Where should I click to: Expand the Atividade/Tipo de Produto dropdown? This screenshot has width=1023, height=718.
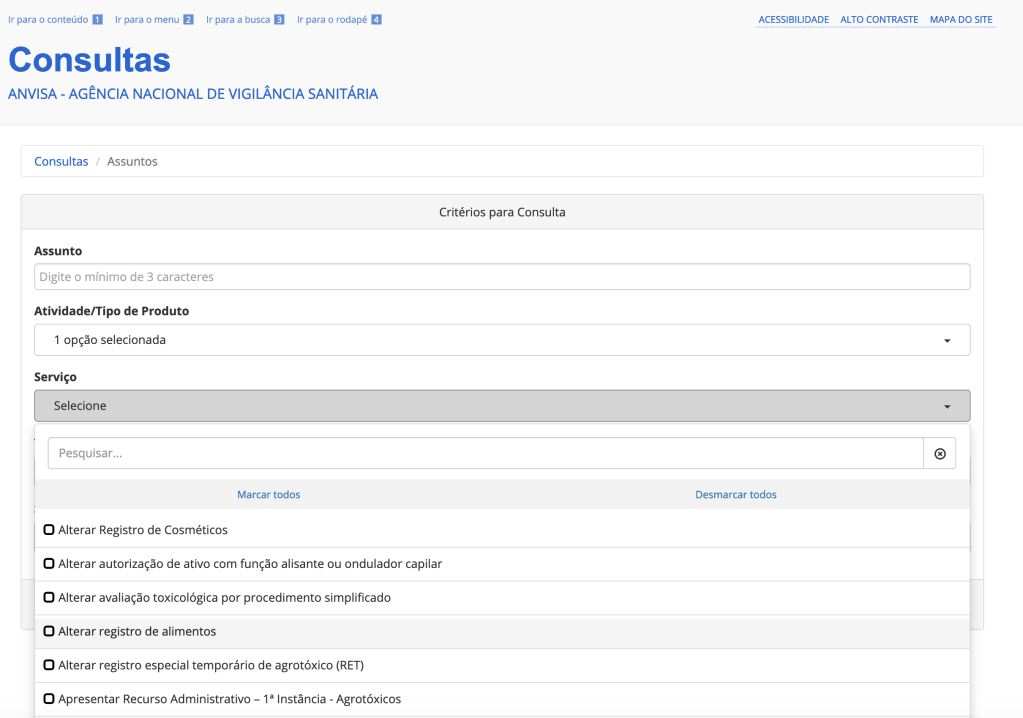click(x=501, y=340)
